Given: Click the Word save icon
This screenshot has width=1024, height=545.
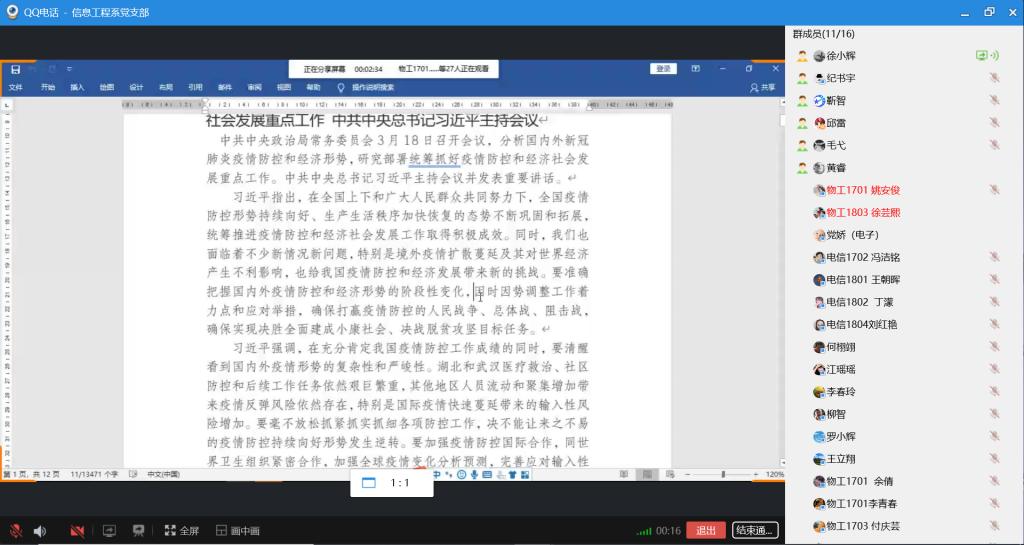Looking at the screenshot, I should (x=16, y=69).
